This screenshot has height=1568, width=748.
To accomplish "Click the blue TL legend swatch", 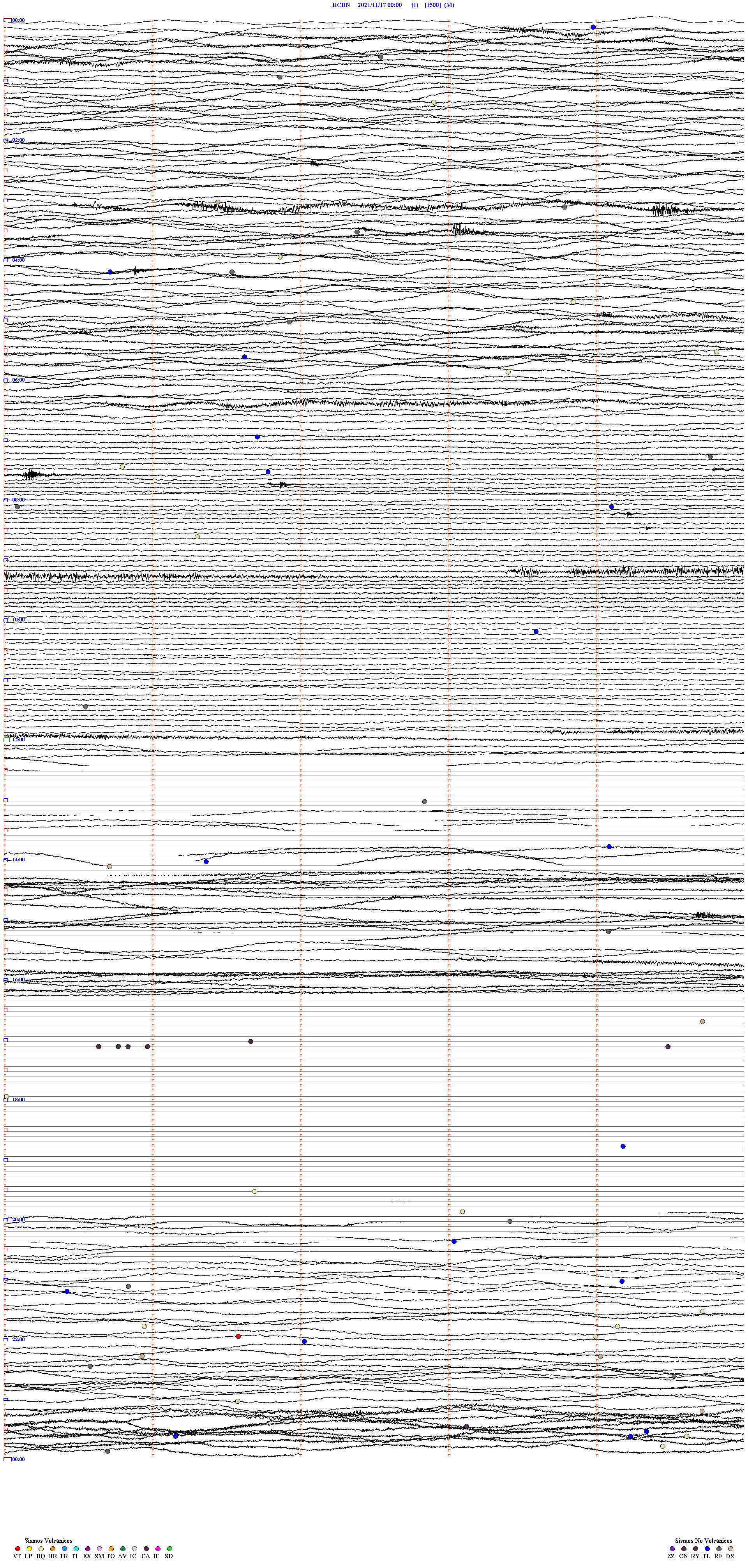I will click(x=707, y=1549).
